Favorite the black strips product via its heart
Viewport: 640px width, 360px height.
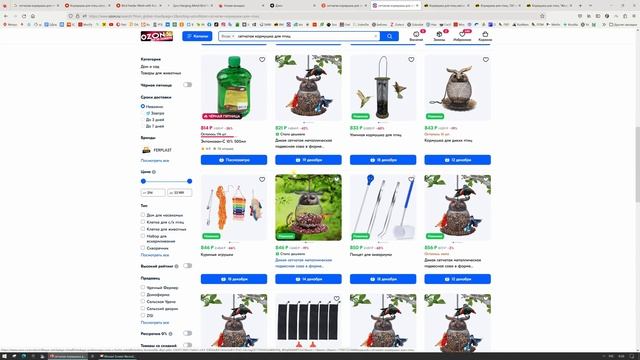(x=337, y=299)
